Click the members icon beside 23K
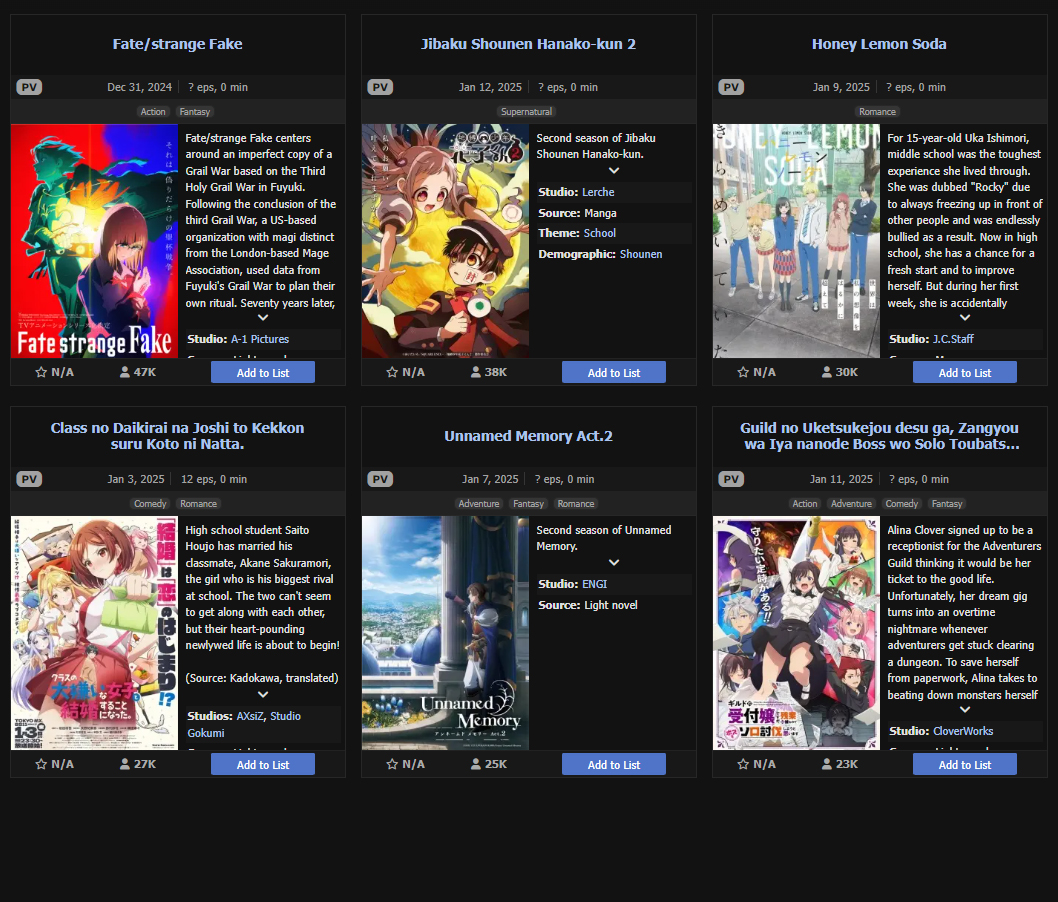Viewport: 1058px width, 902px height. [827, 764]
